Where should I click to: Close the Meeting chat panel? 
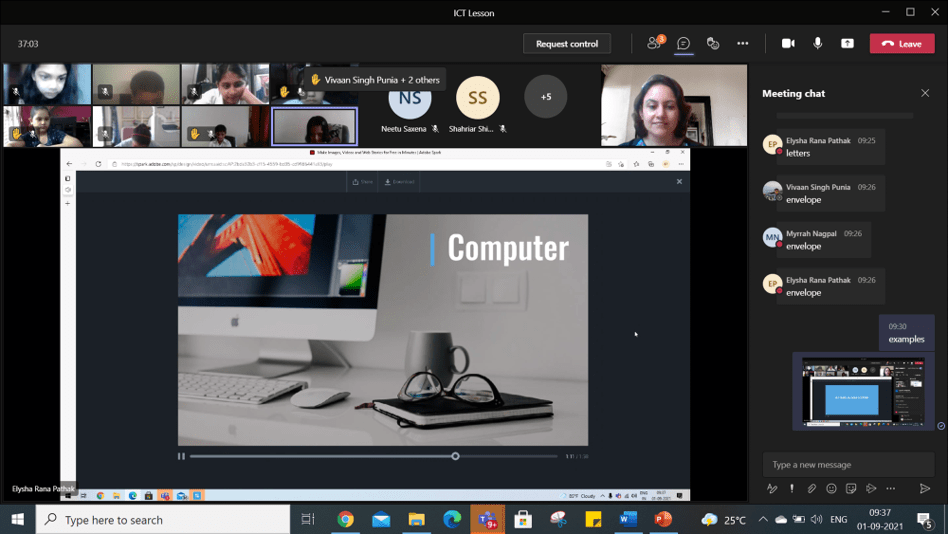click(925, 93)
